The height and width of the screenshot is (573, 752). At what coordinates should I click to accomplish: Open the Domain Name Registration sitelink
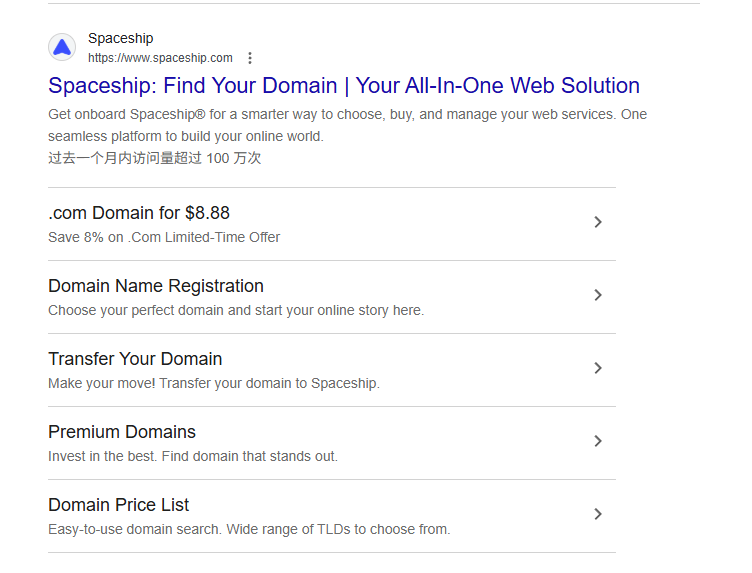coord(156,286)
